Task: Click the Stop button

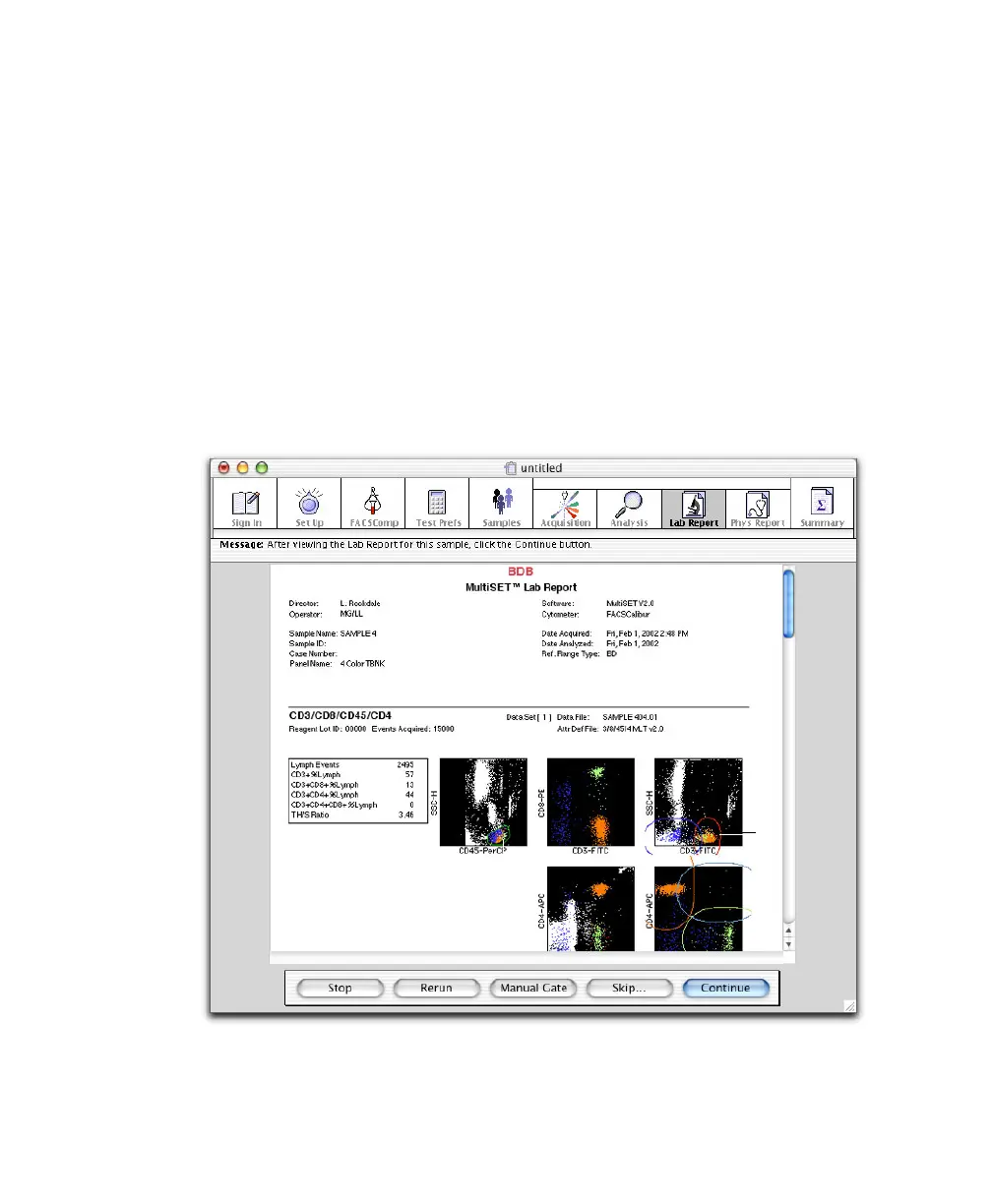Action: [x=340, y=988]
